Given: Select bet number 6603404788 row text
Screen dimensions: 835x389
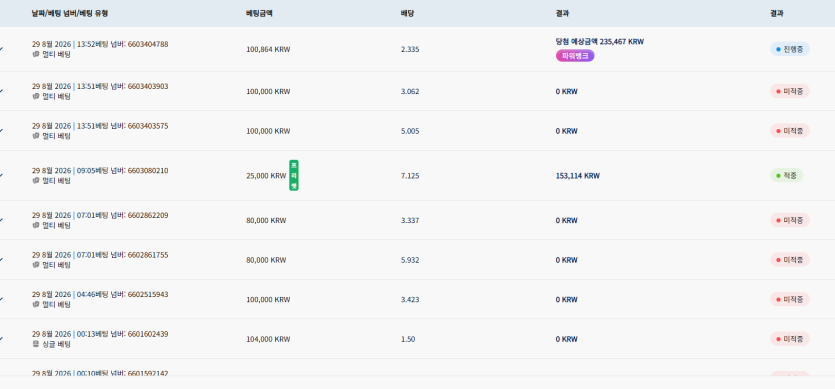Looking at the screenshot, I should point(100,44).
